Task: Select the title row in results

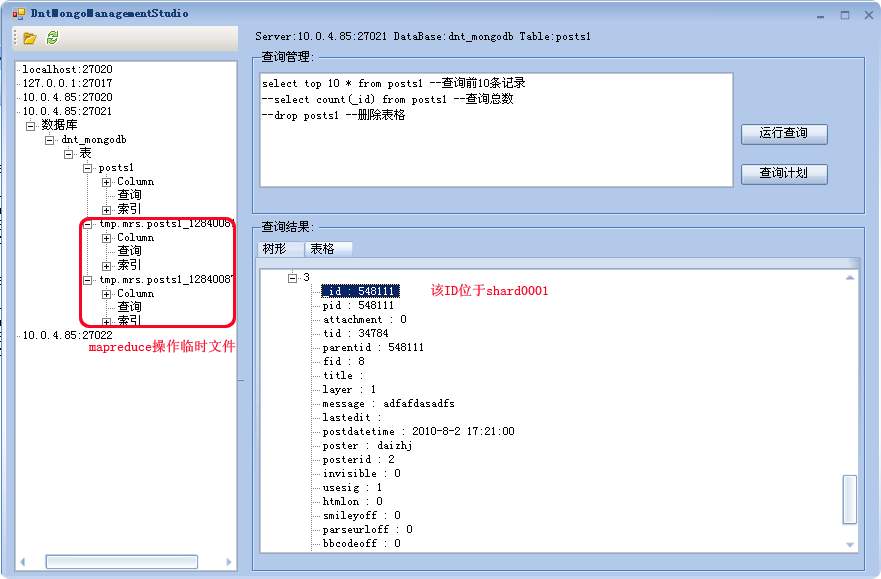Action: tap(343, 376)
